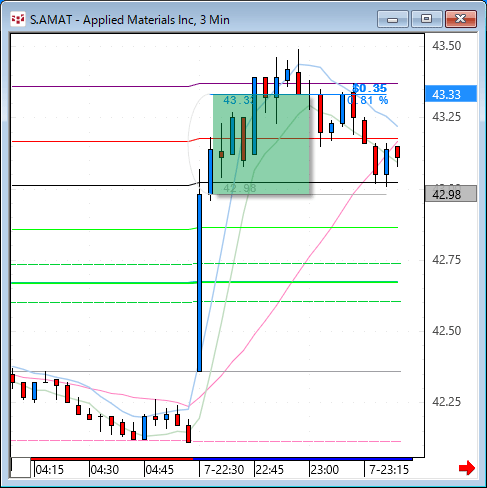The width and height of the screenshot is (487, 488).
Task: Click the 42.75 price axis label
Action: click(x=446, y=259)
